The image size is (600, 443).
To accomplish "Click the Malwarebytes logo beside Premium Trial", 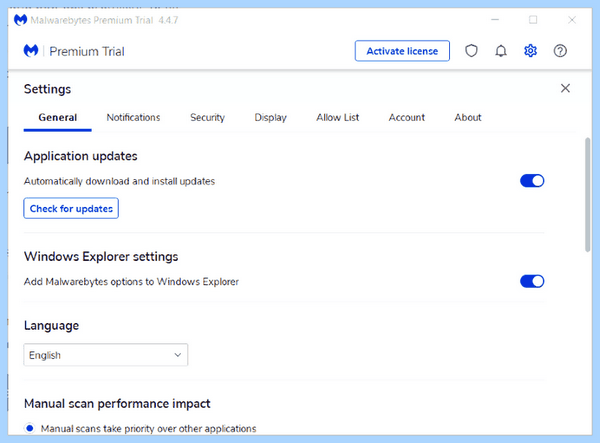I will click(x=31, y=50).
